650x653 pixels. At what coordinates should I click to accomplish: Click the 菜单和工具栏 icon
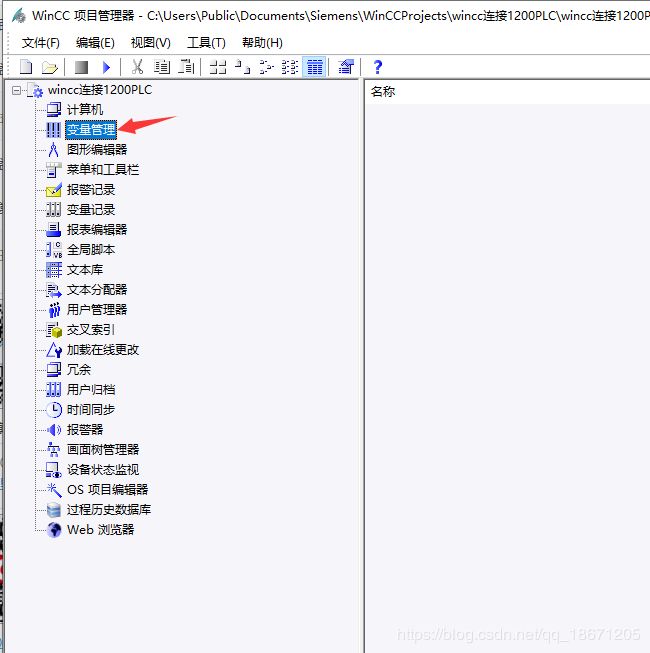[54, 169]
